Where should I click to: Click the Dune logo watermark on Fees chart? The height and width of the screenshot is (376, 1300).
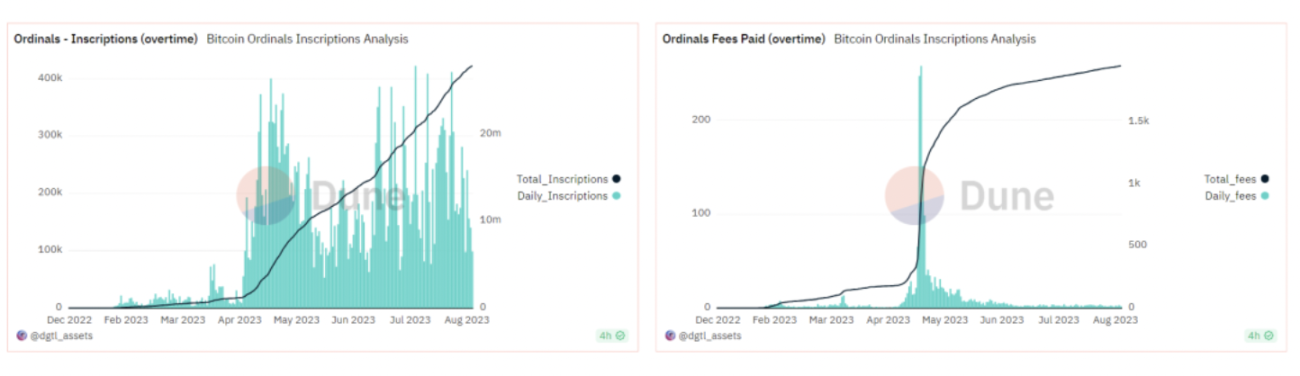(968, 196)
